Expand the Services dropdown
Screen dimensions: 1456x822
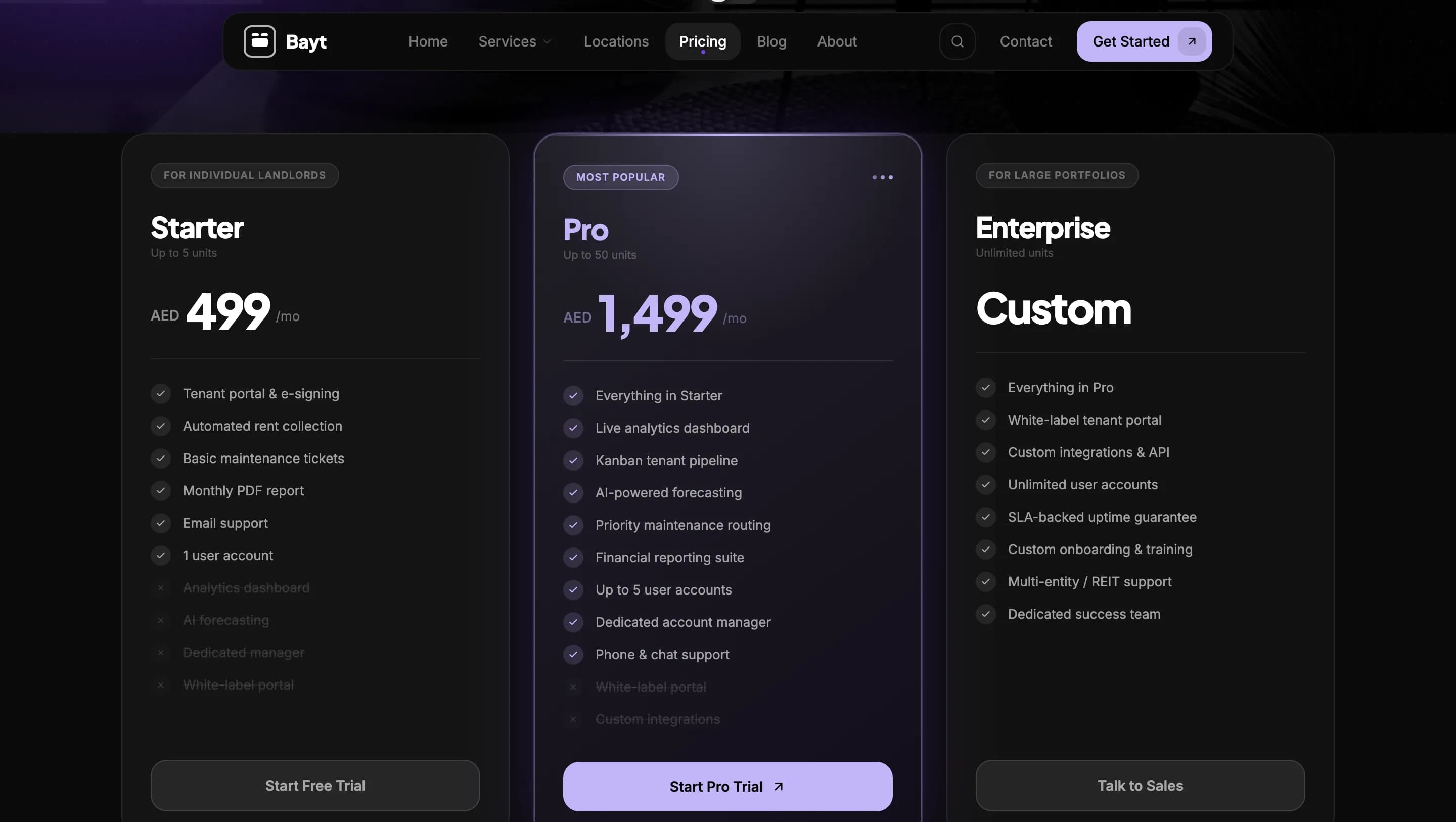tap(515, 41)
